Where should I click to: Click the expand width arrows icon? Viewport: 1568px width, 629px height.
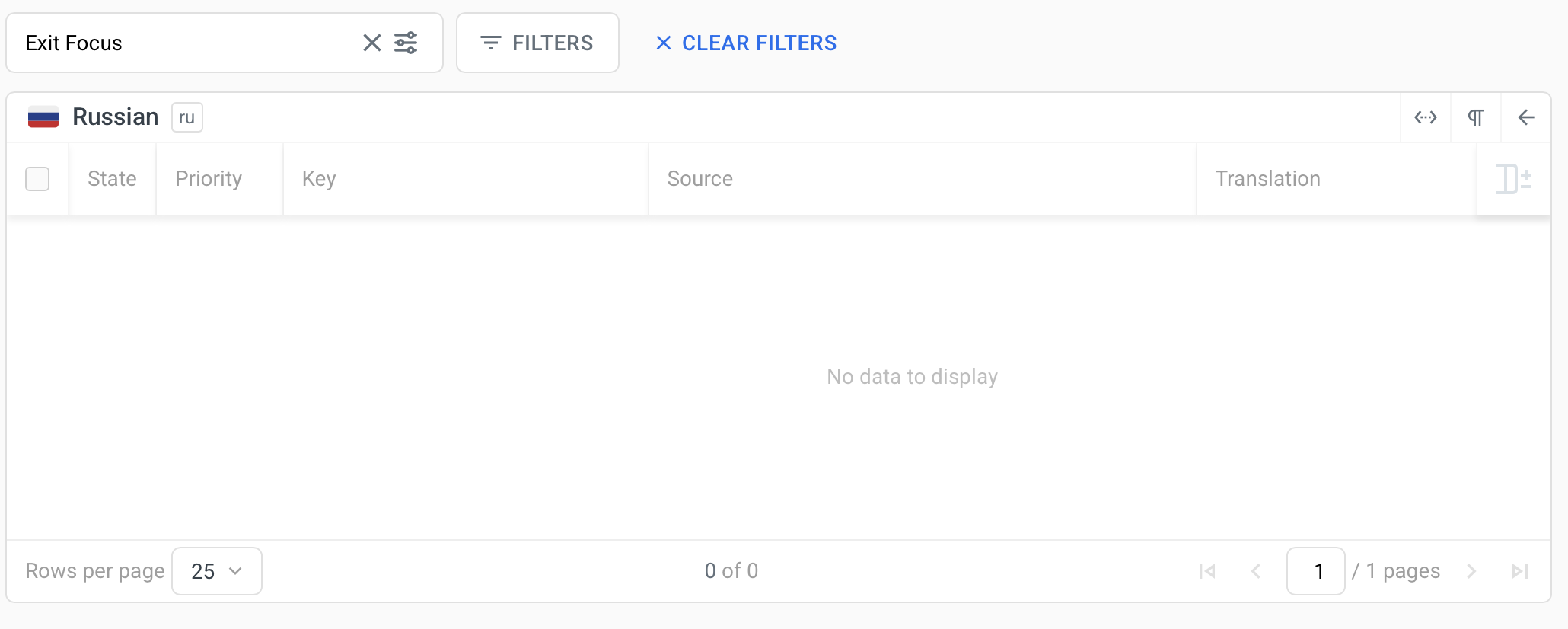coord(1425,117)
